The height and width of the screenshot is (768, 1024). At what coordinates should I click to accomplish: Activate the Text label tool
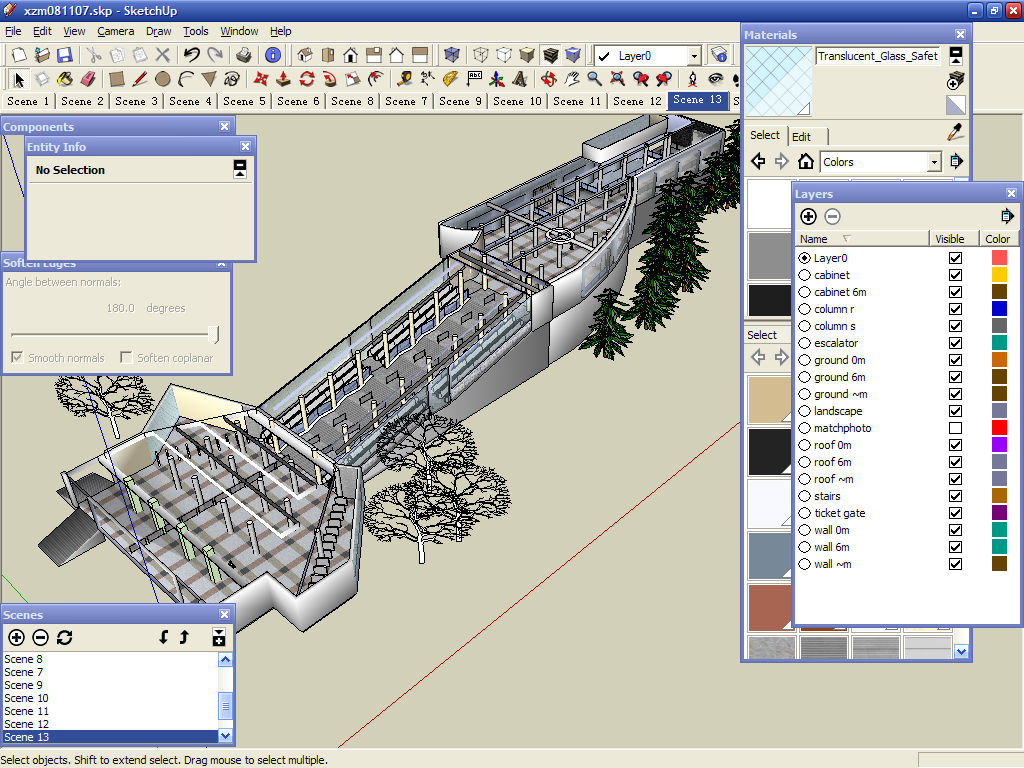[x=474, y=80]
